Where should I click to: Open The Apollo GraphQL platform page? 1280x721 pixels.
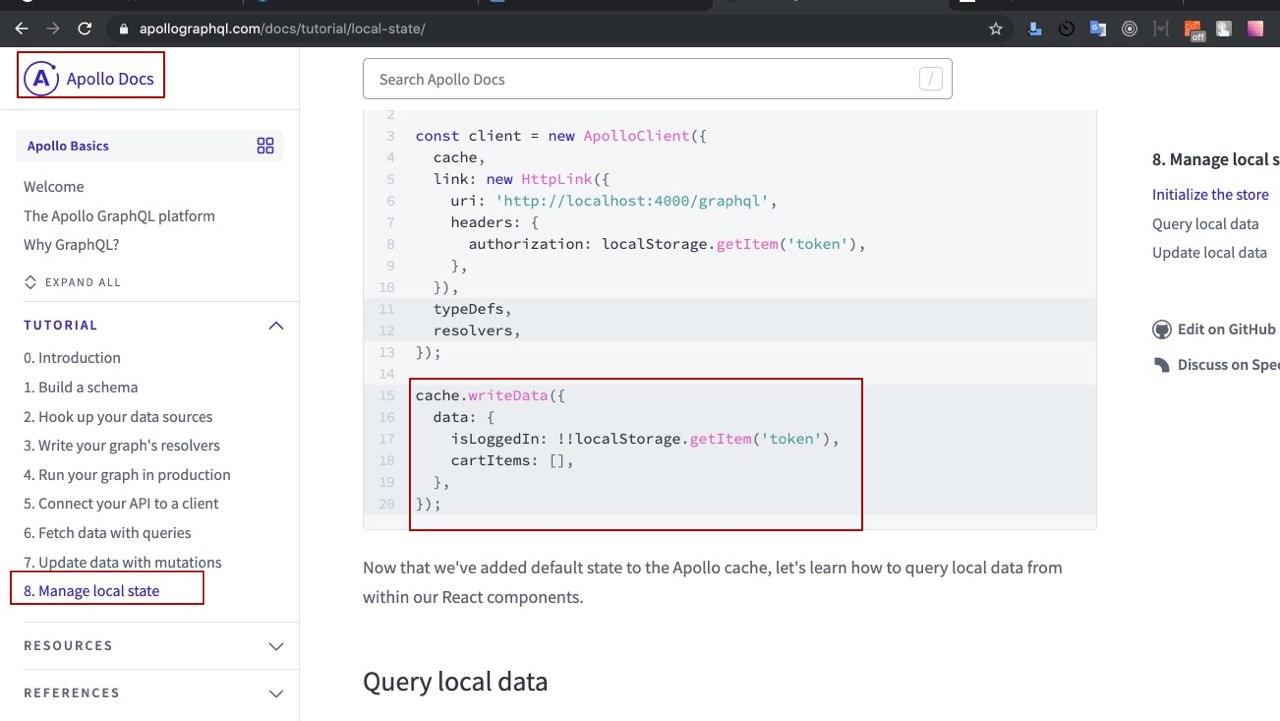(x=119, y=216)
